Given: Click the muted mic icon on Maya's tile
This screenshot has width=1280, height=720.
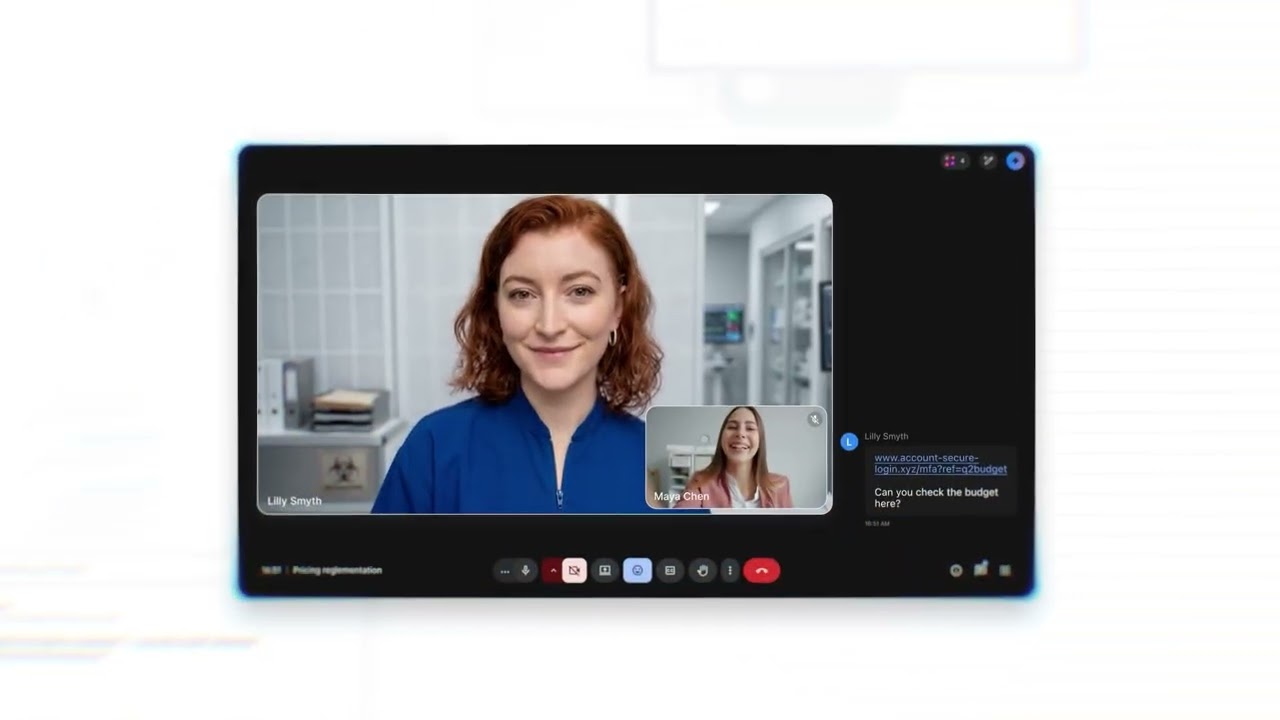Looking at the screenshot, I should pyautogui.click(x=814, y=420).
